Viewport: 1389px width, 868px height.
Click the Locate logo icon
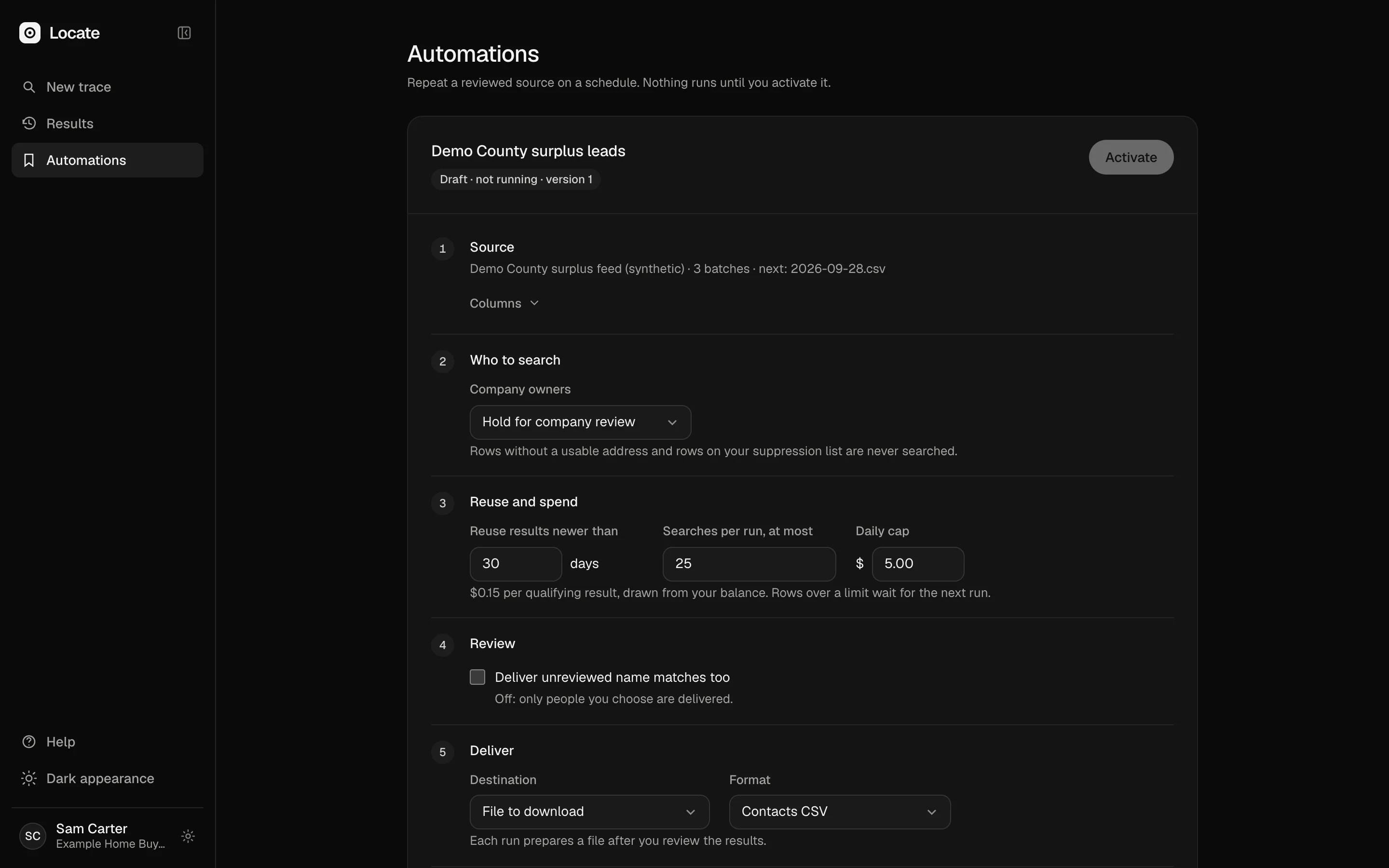30,33
